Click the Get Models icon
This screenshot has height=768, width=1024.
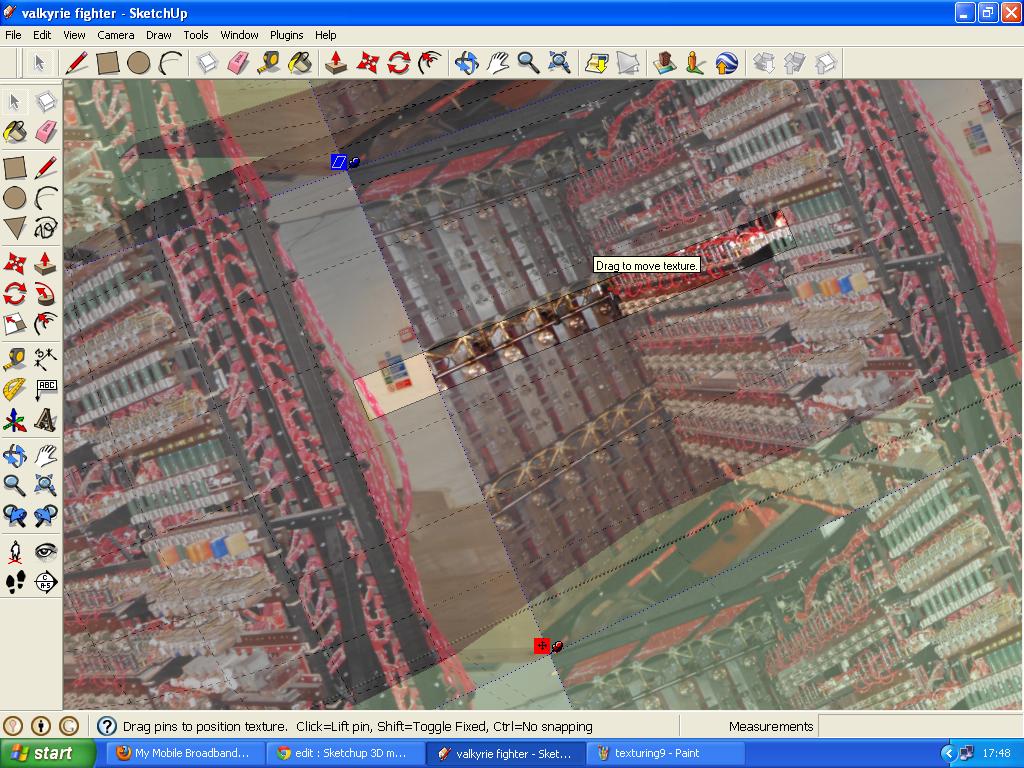763,63
